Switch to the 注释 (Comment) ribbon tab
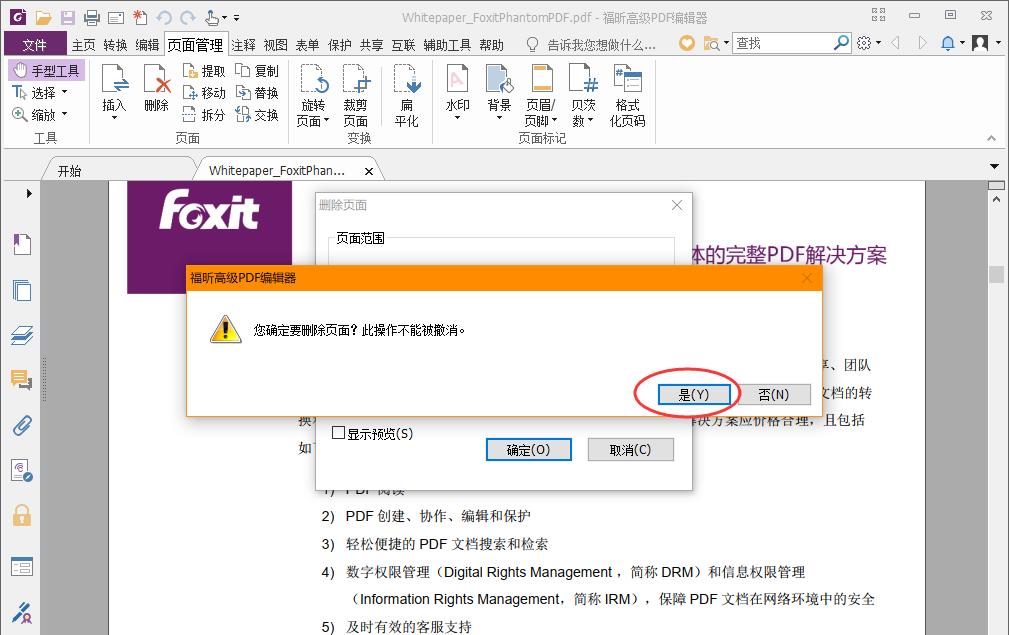Viewport: 1009px width, 635px height. pyautogui.click(x=244, y=45)
